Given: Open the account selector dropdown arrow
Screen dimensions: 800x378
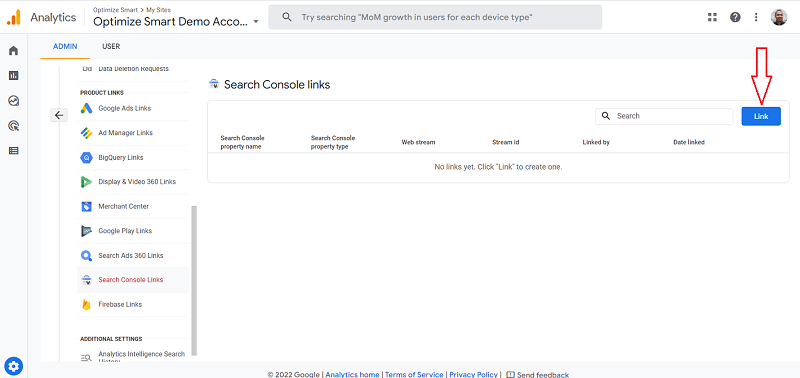Looking at the screenshot, I should click(256, 22).
